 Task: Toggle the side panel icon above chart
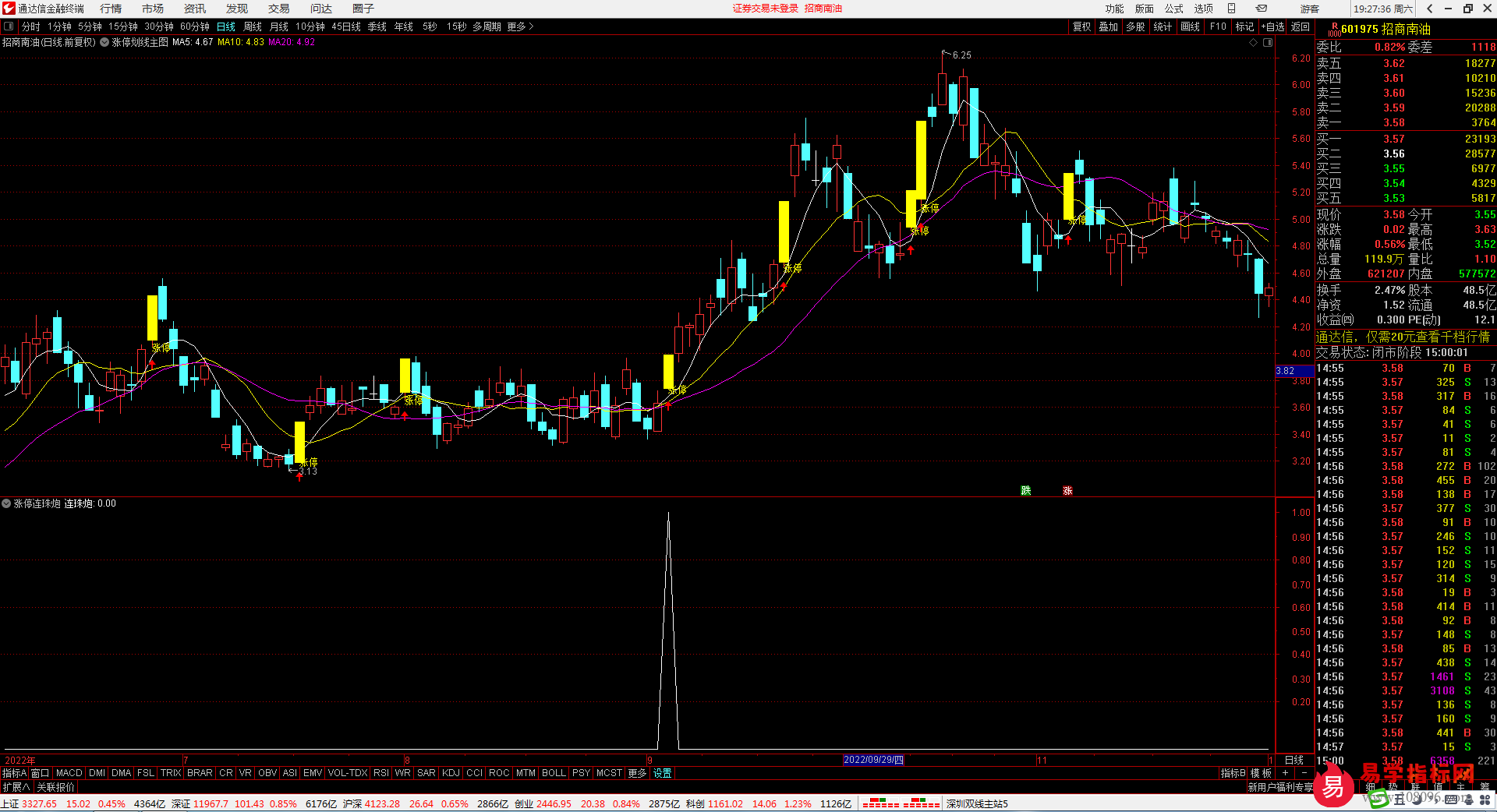click(1268, 42)
